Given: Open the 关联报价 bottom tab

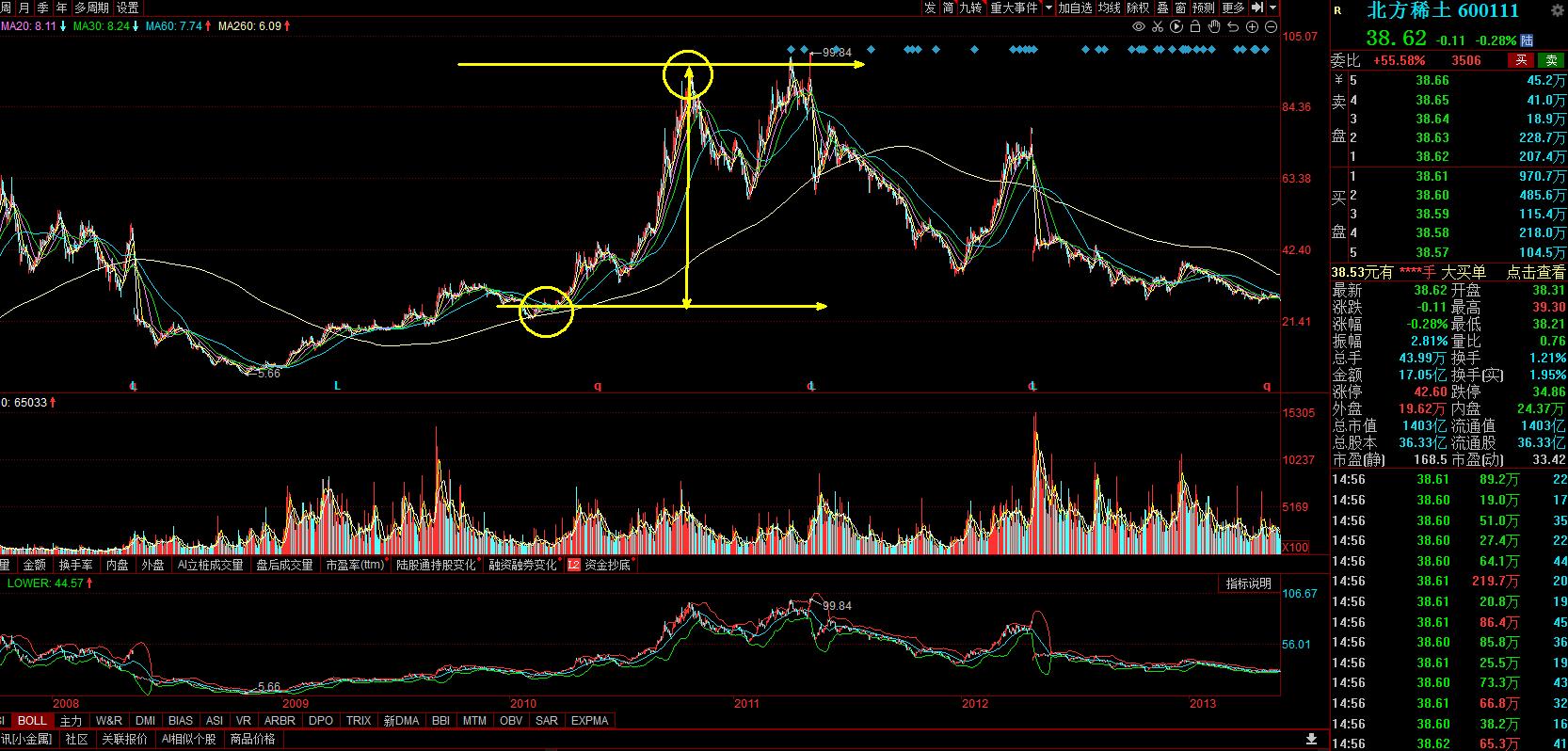Looking at the screenshot, I should coord(125,740).
